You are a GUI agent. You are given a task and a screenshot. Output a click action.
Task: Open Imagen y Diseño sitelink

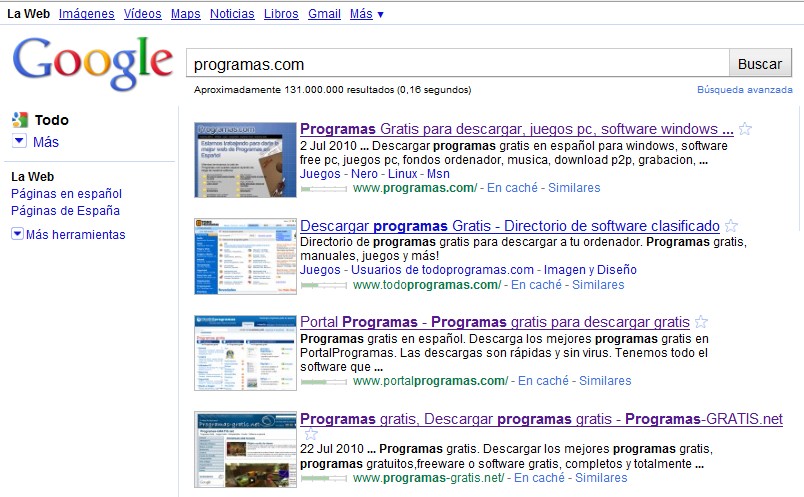pyautogui.click(x=590, y=270)
